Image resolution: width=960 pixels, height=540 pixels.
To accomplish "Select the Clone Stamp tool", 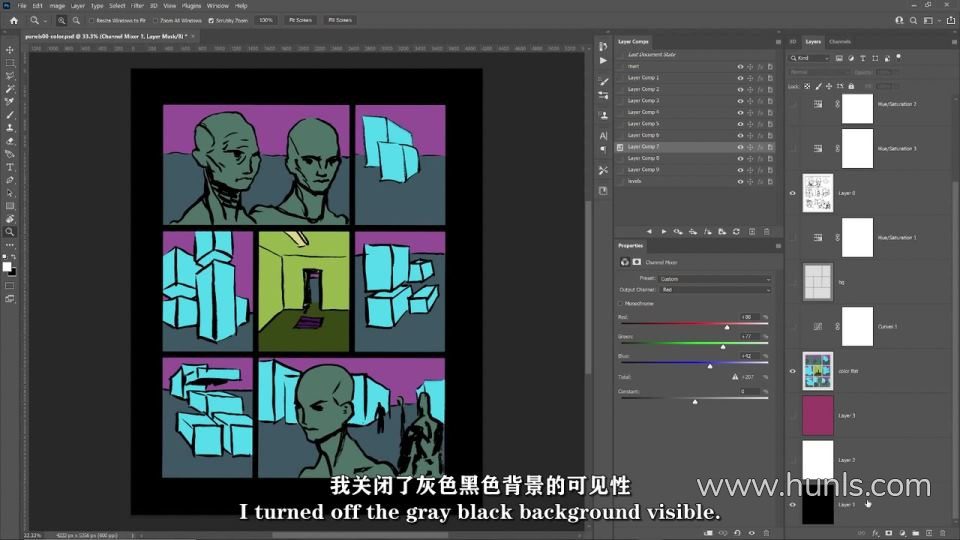I will pyautogui.click(x=10, y=128).
